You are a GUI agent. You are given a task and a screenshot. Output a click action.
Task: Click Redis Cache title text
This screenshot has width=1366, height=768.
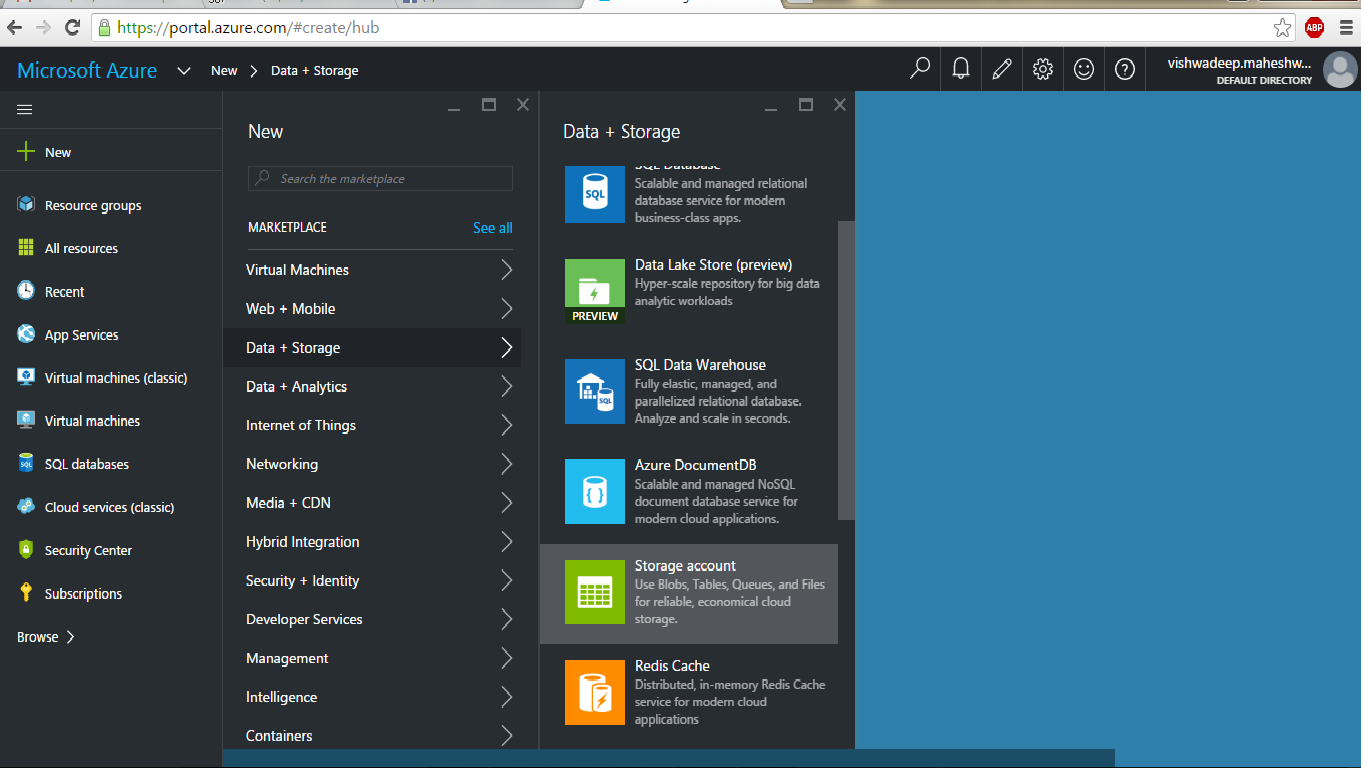672,666
